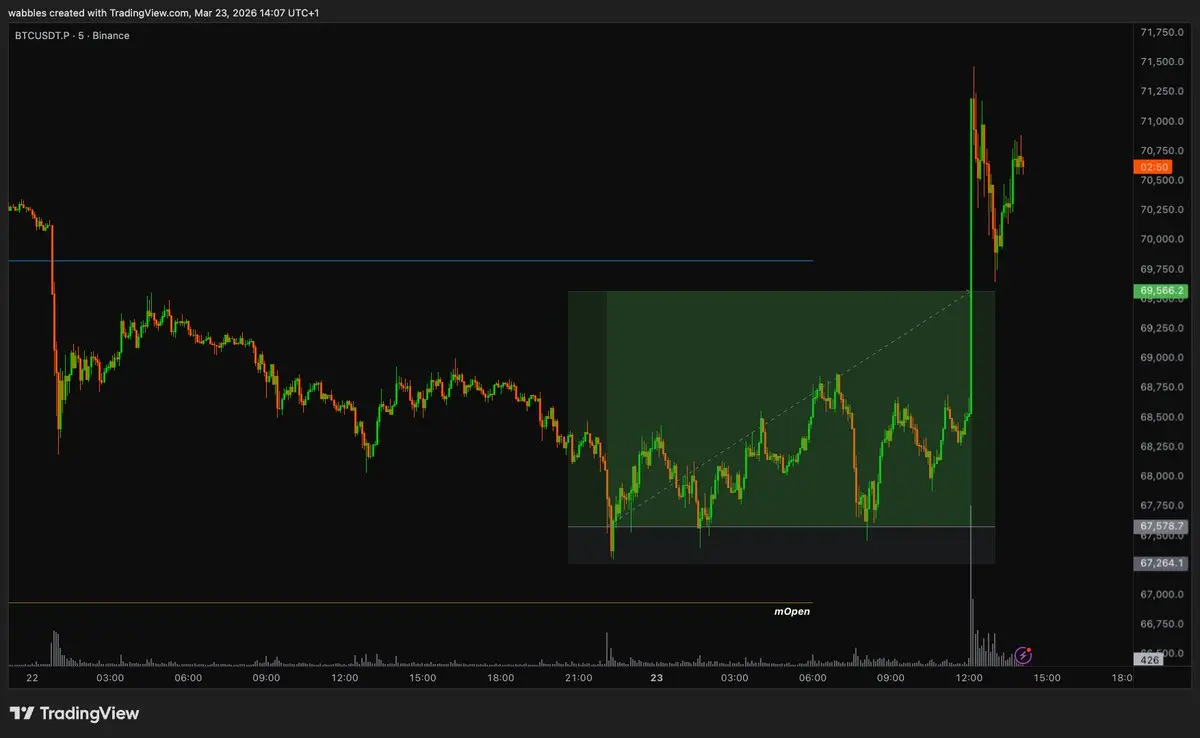The image size is (1200, 738).
Task: Click the 66,750.0 price axis label
Action: pos(1162,624)
